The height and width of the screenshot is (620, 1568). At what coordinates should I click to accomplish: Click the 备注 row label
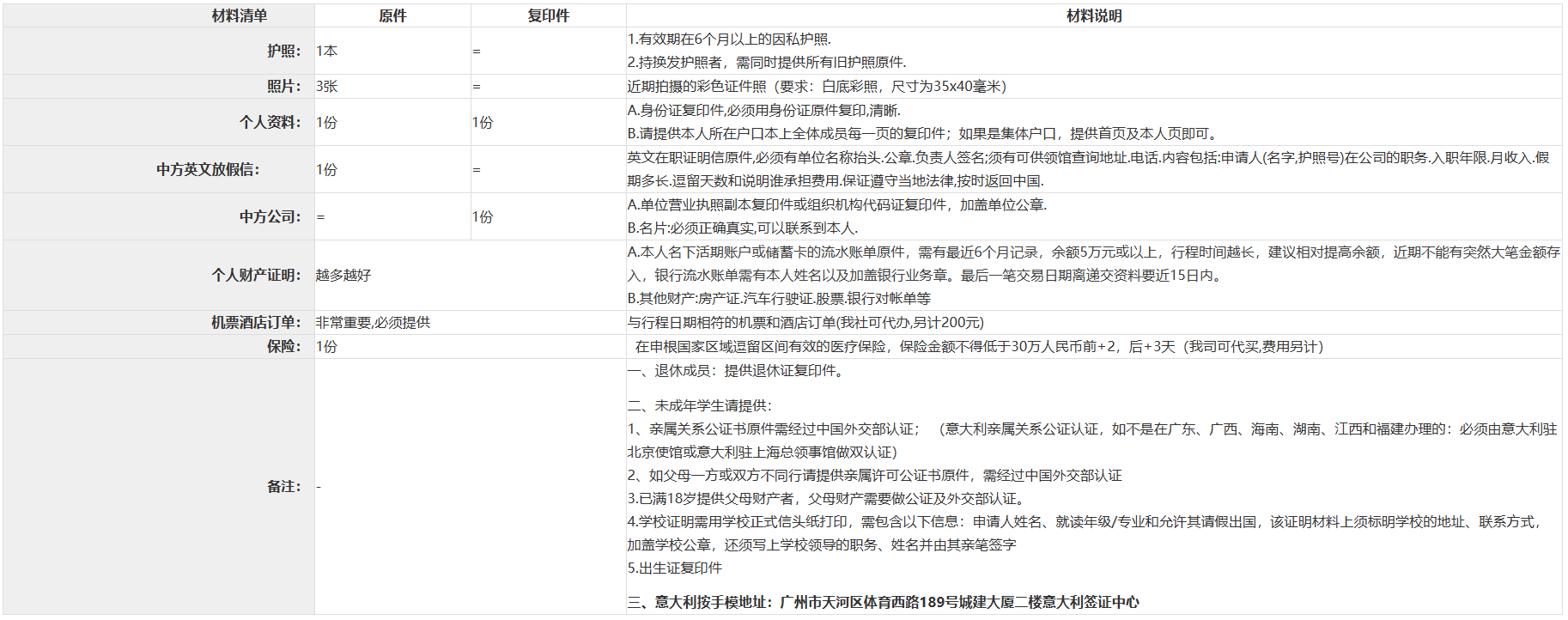pyautogui.click(x=283, y=486)
